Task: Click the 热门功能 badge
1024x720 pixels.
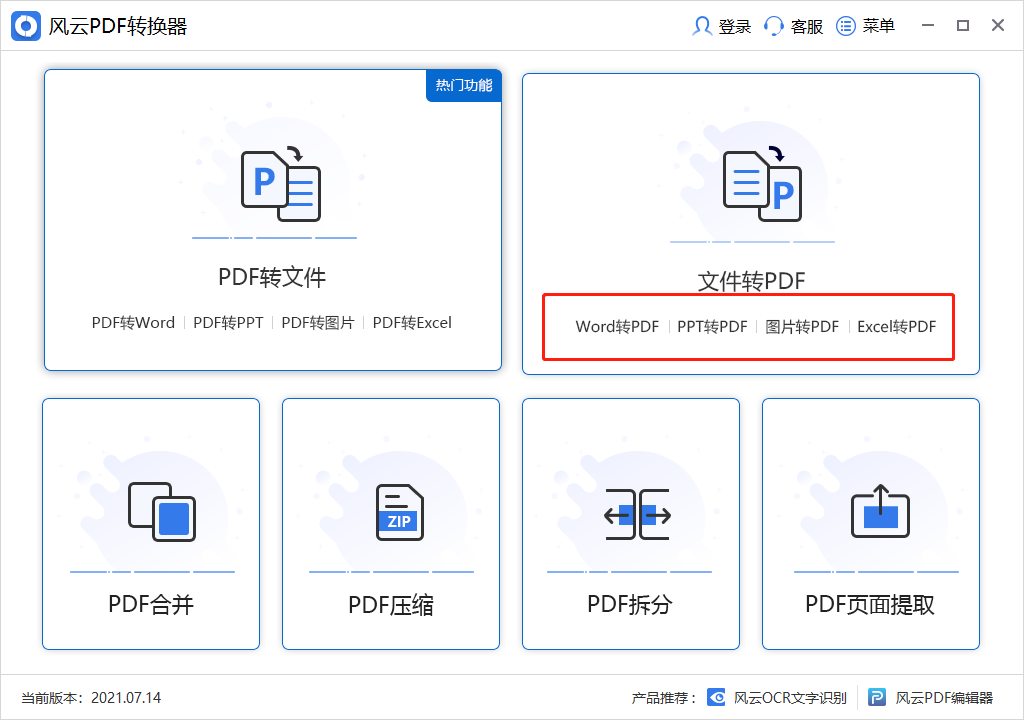Action: point(464,86)
